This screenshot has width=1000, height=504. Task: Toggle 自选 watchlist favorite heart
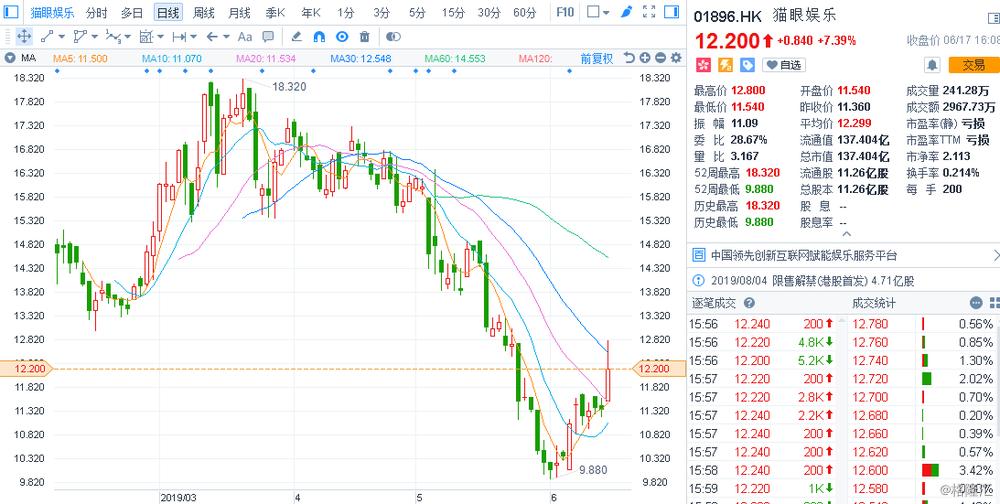point(784,64)
